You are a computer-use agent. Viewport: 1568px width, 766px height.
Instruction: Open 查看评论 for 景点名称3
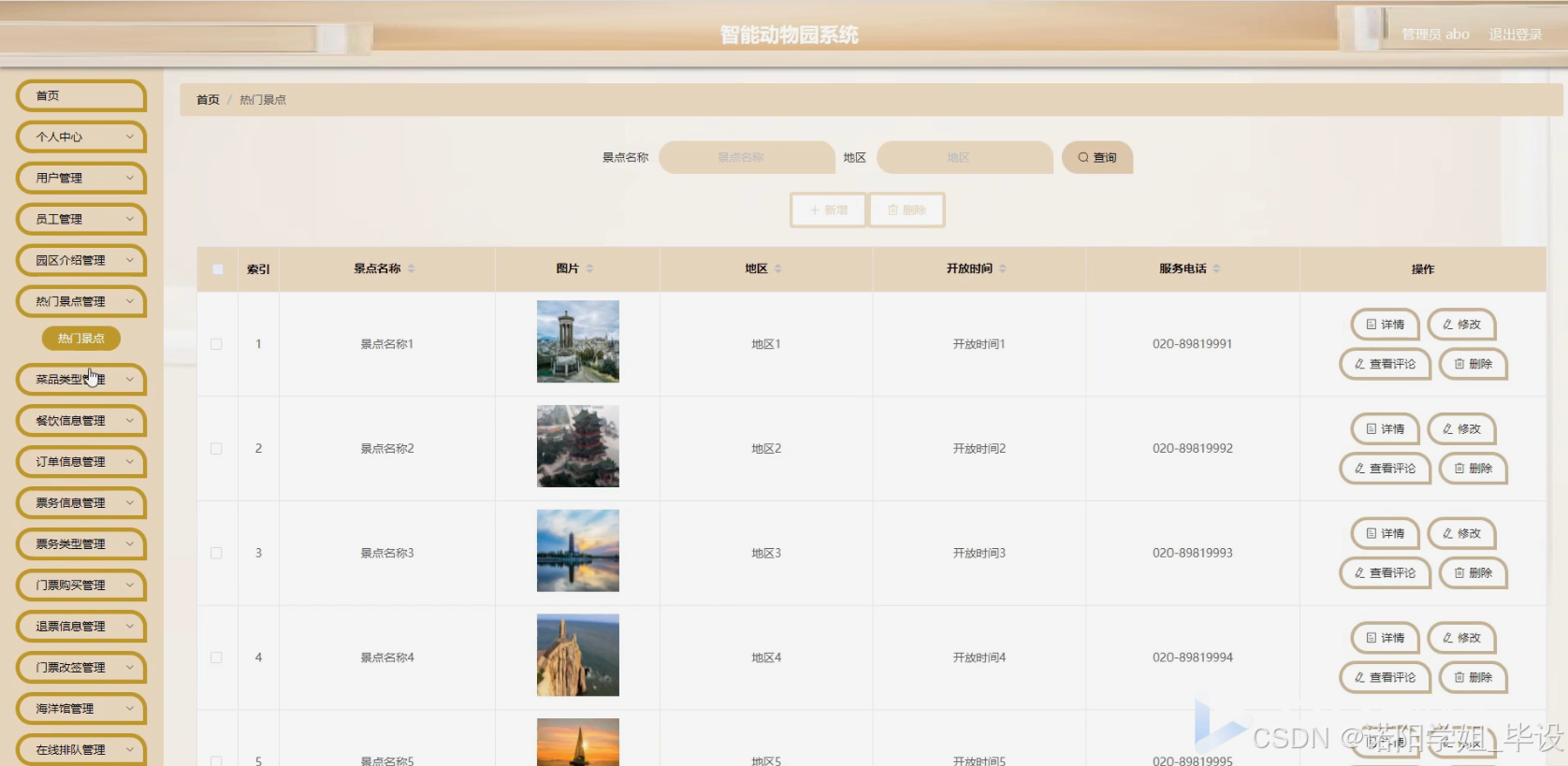coord(1386,573)
